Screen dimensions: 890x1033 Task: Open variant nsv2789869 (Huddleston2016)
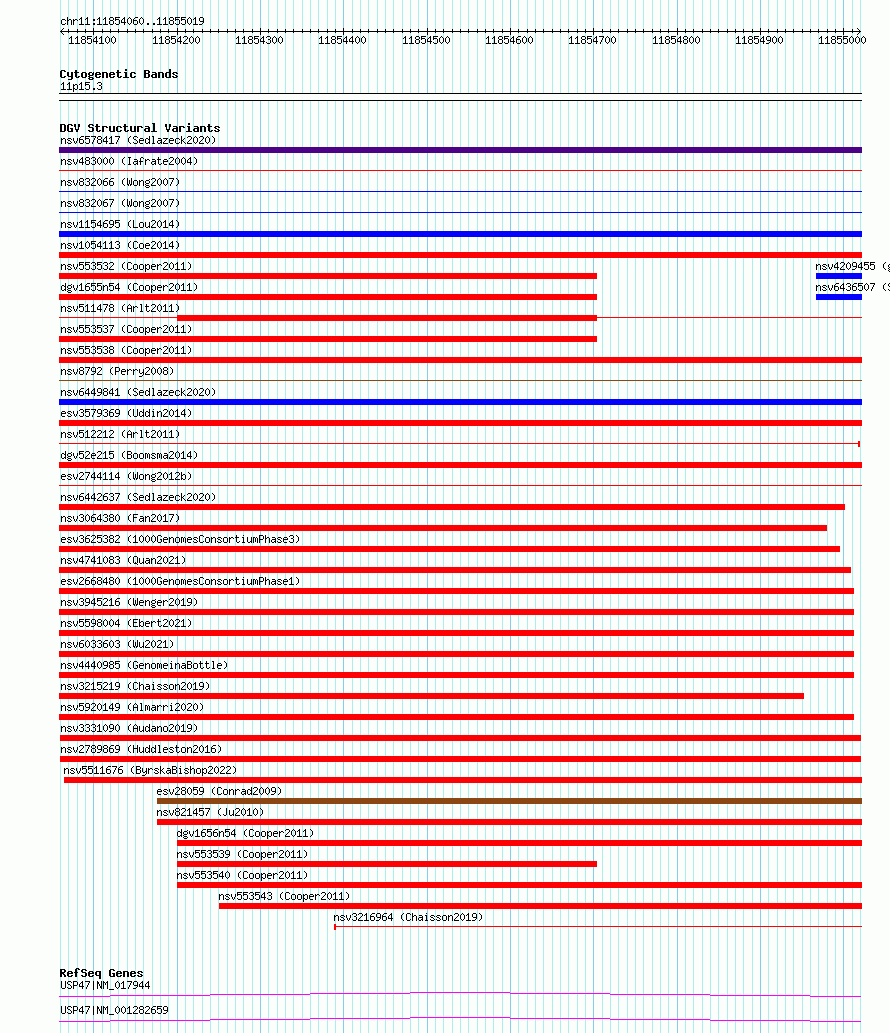tap(141, 750)
